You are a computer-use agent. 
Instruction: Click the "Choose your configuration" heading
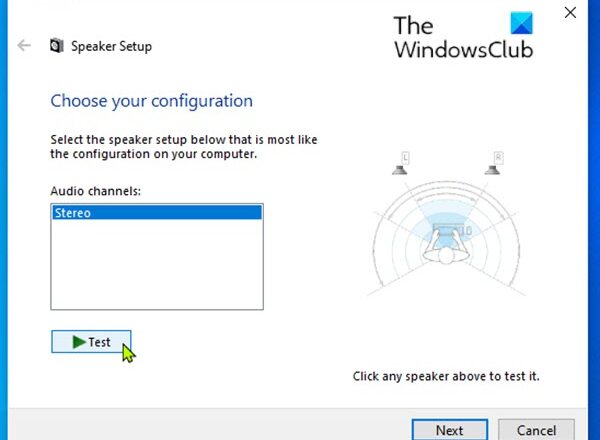click(151, 101)
